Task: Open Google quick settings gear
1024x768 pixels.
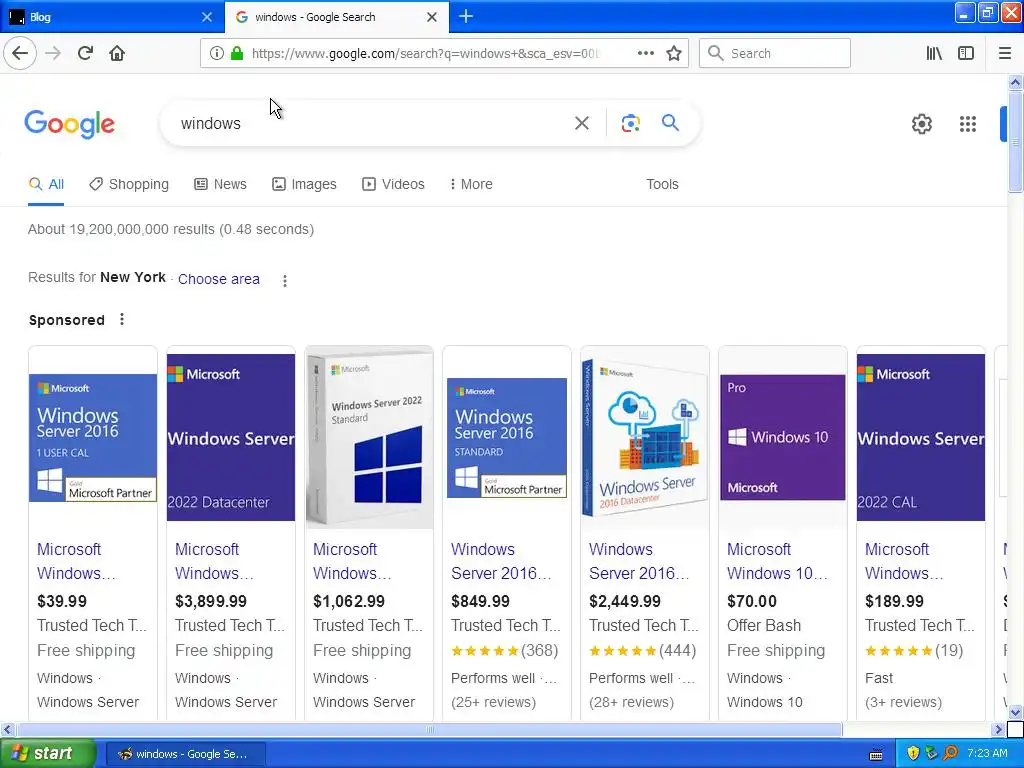Action: tap(921, 124)
